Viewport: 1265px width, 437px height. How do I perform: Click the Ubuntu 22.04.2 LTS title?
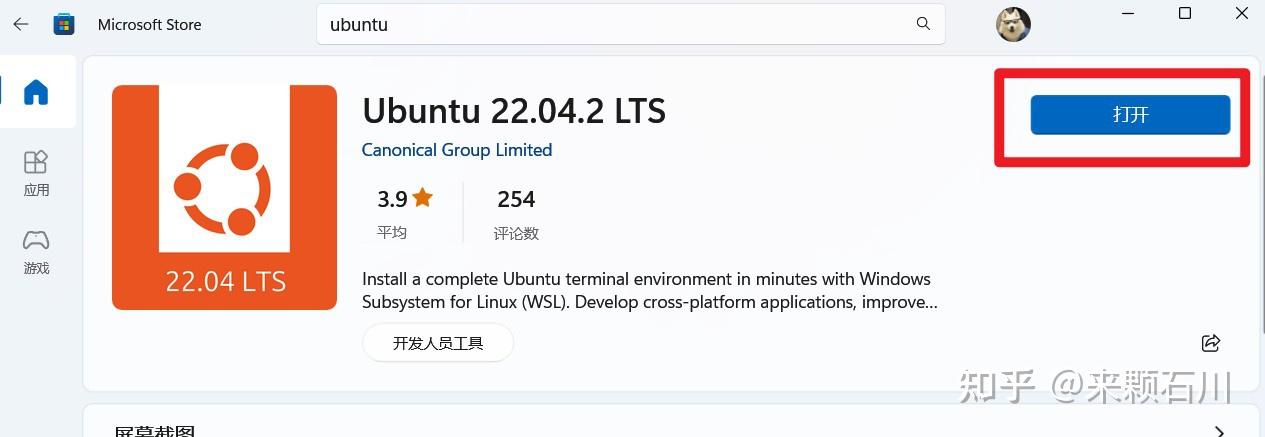(x=514, y=110)
